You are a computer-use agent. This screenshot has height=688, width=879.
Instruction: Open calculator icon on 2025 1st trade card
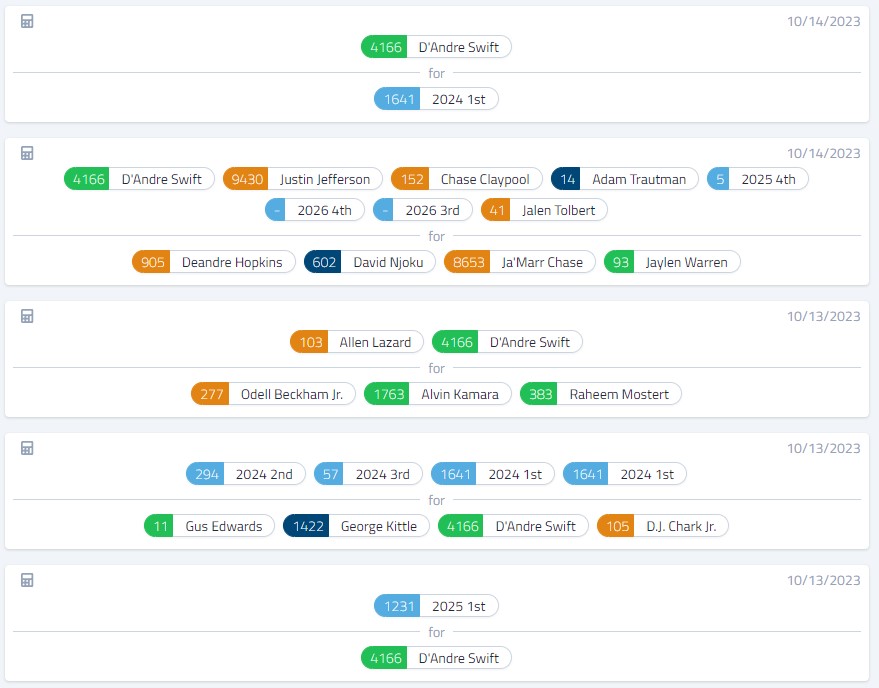click(x=27, y=580)
